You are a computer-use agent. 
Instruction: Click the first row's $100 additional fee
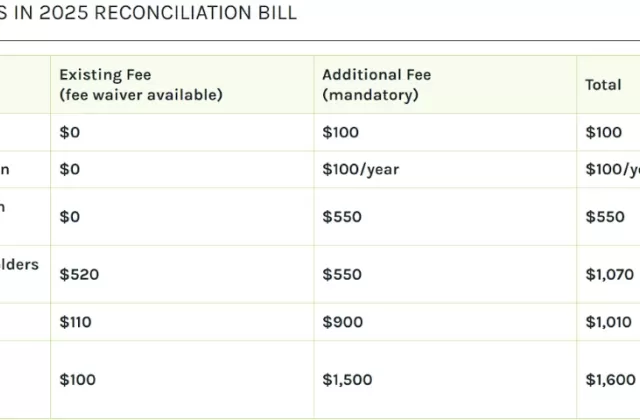click(340, 132)
